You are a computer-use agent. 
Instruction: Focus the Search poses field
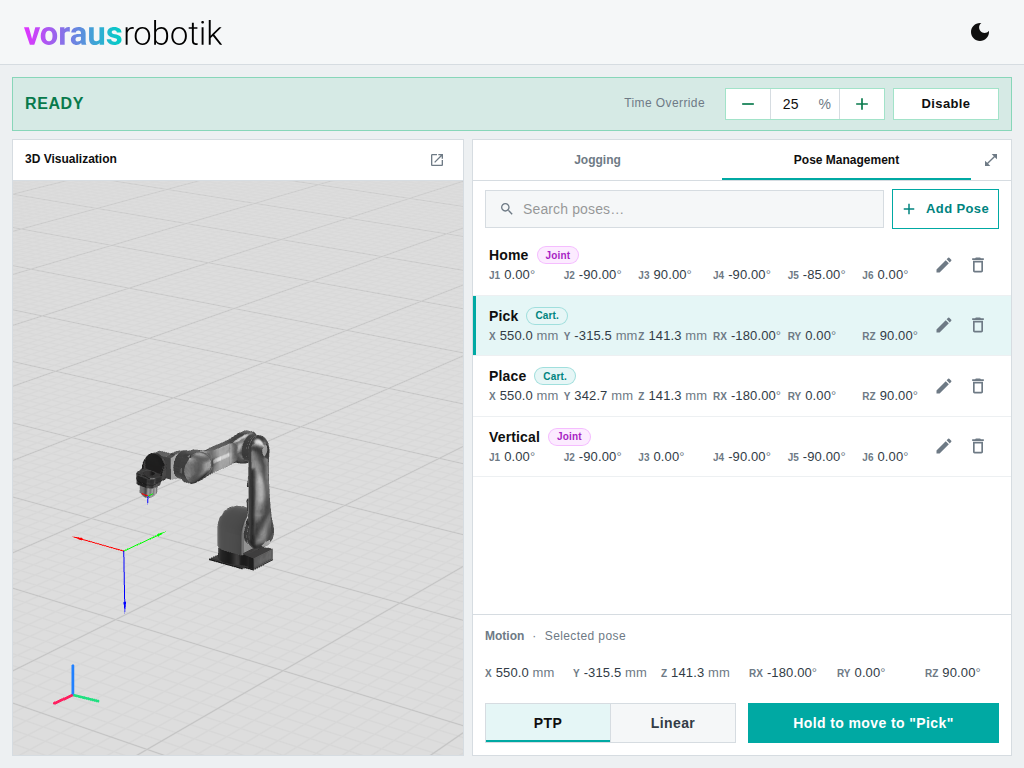pyautogui.click(x=684, y=209)
